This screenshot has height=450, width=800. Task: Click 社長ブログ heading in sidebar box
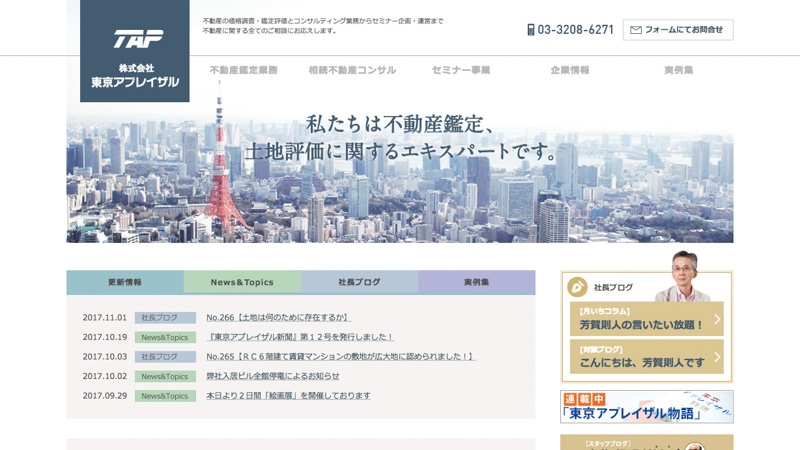(613, 287)
